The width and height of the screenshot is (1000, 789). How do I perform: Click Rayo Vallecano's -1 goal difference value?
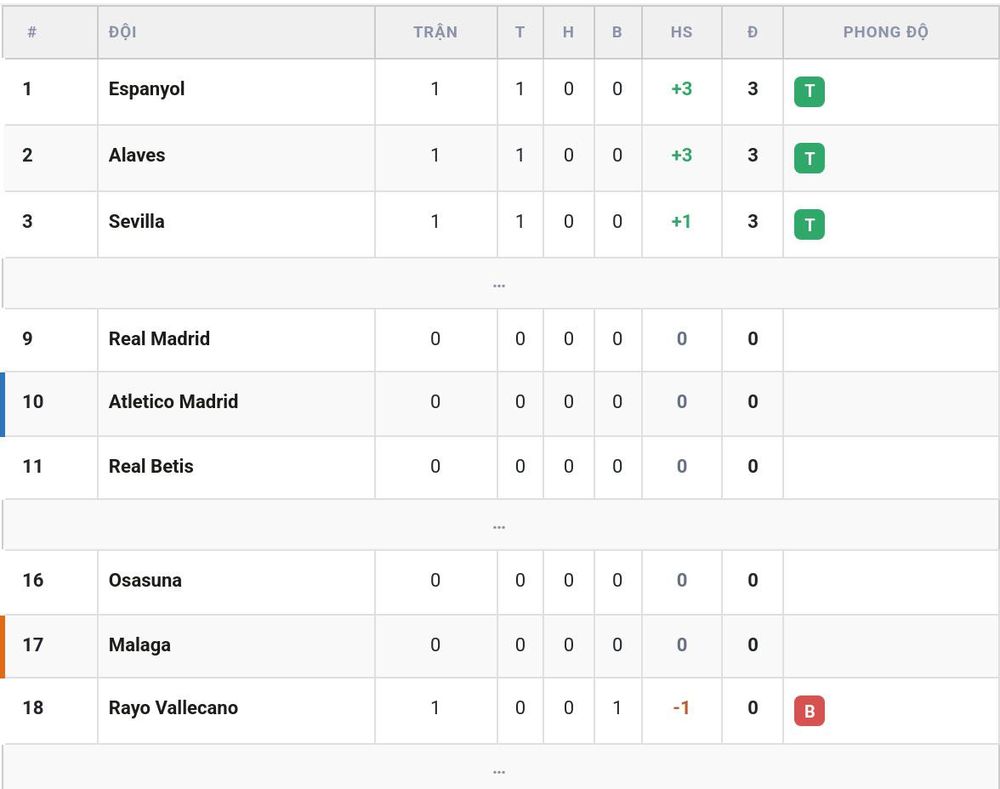681,707
